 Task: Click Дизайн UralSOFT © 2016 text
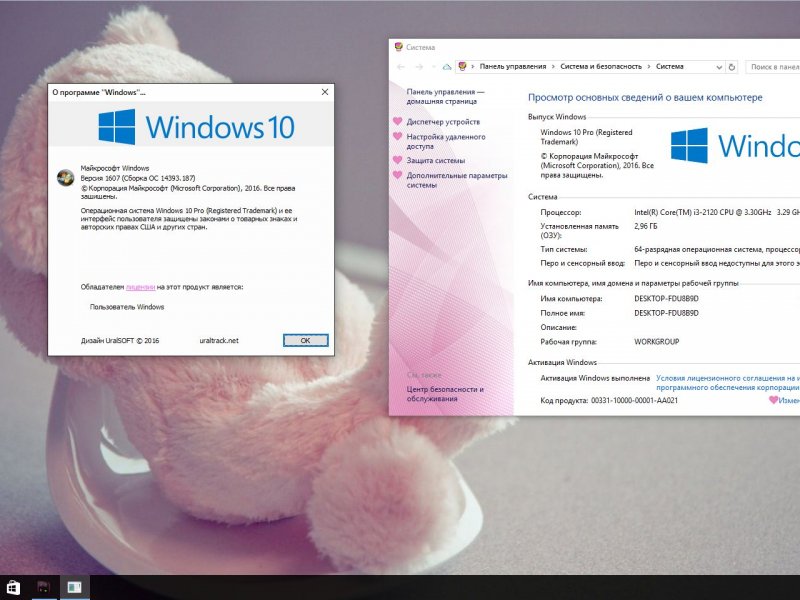(x=120, y=340)
